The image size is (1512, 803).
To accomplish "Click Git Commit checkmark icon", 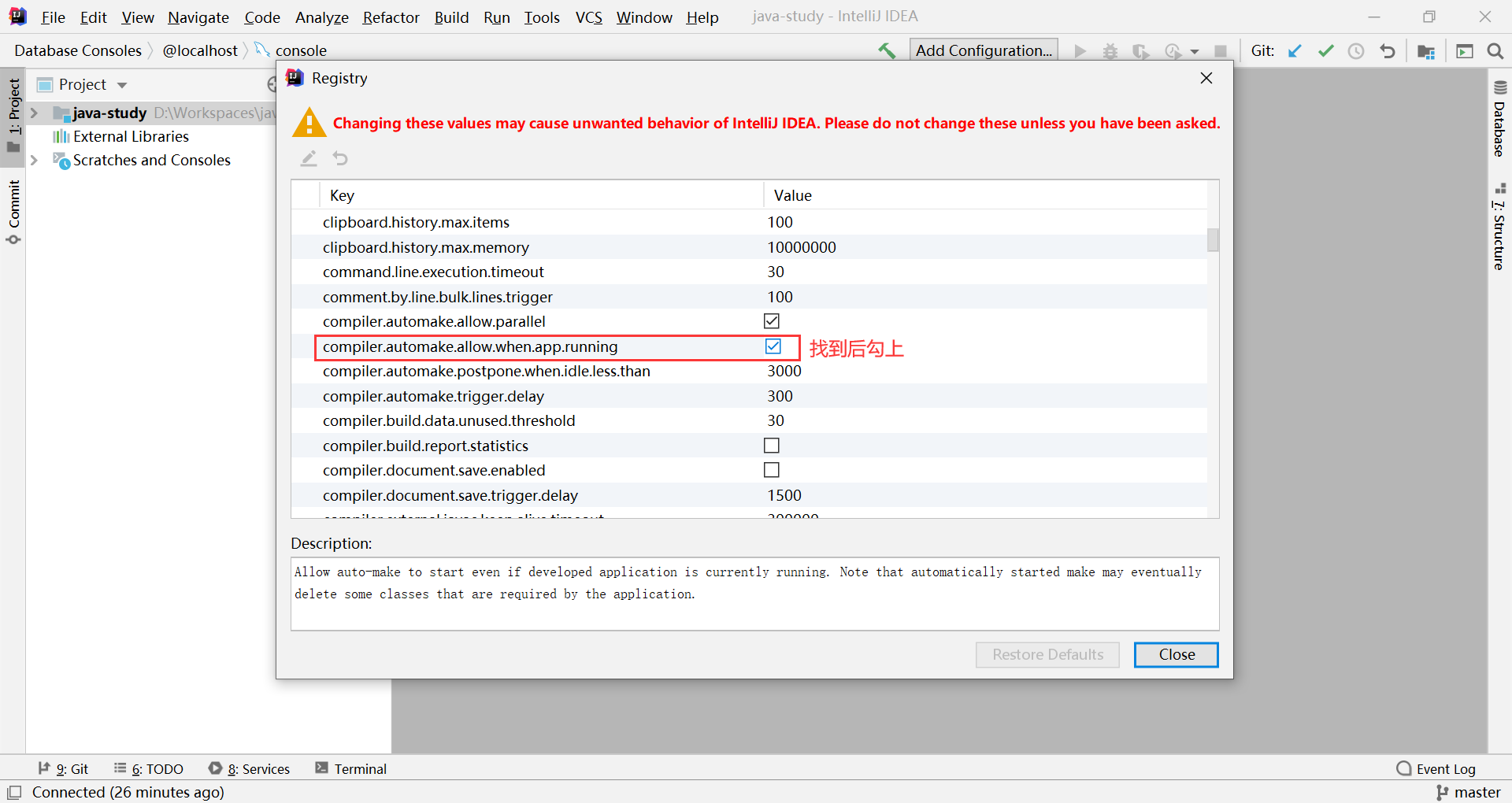I will pos(1326,51).
